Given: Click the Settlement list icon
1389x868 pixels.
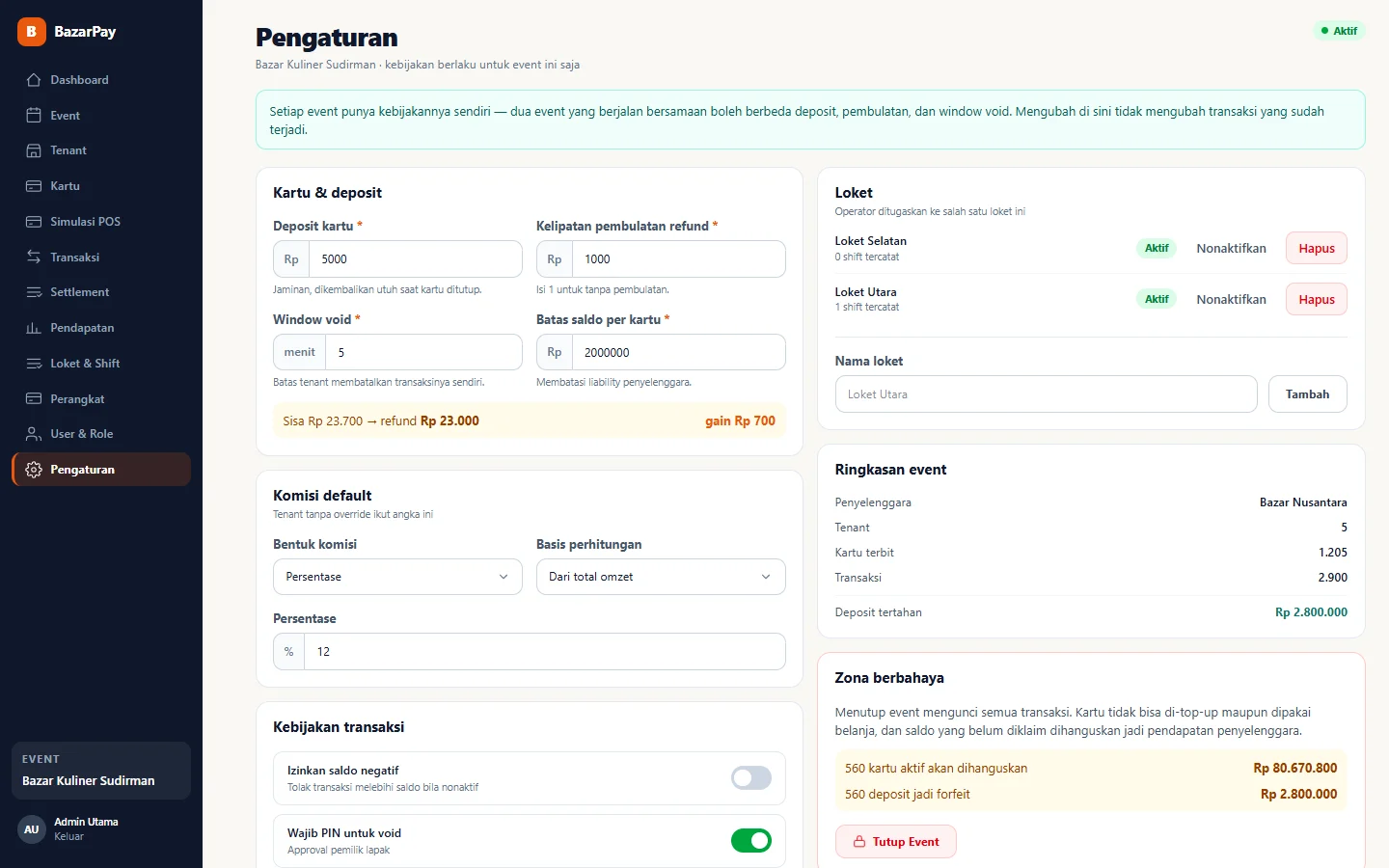Looking at the screenshot, I should tap(34, 292).
